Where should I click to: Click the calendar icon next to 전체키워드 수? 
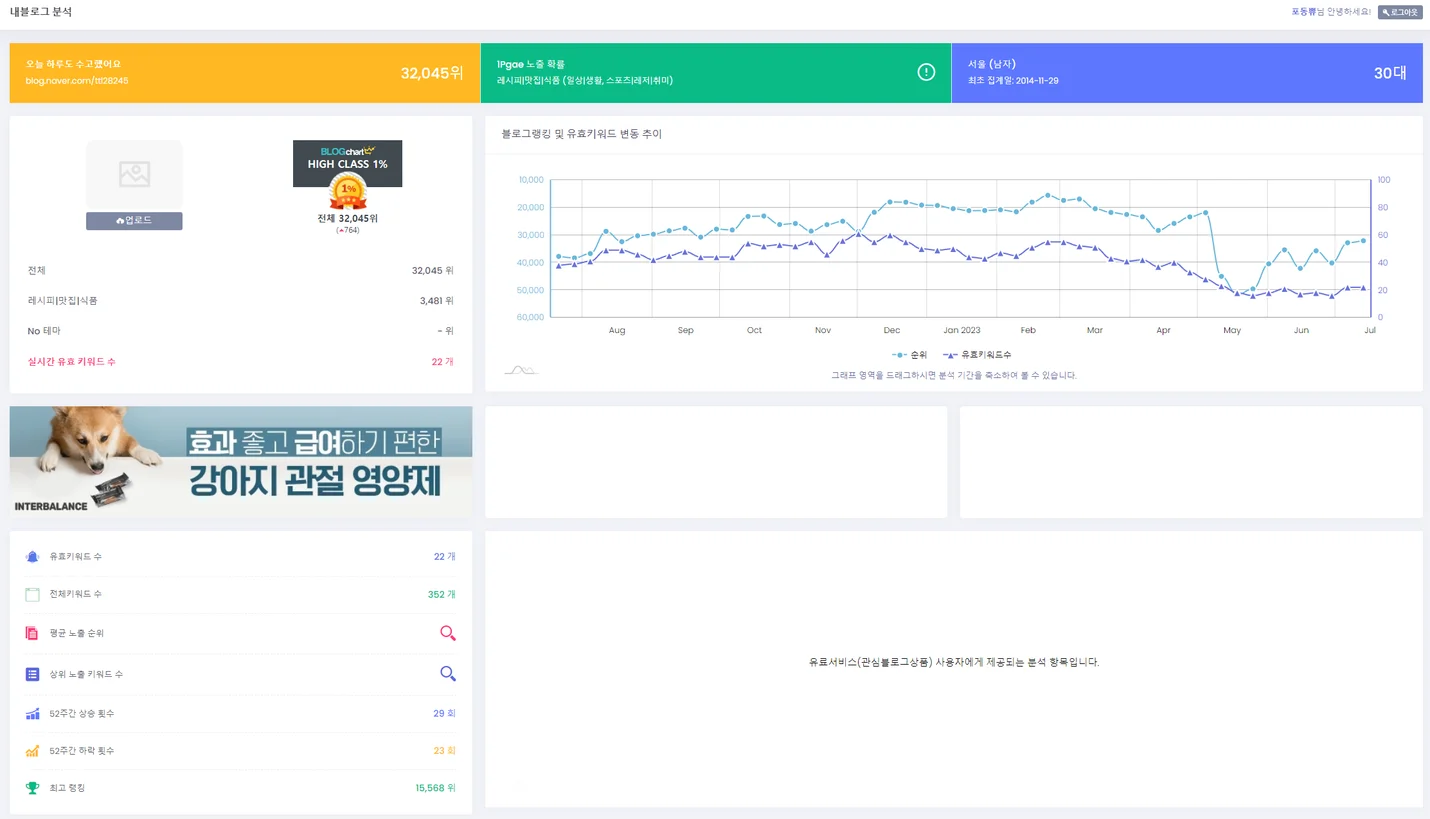point(32,594)
